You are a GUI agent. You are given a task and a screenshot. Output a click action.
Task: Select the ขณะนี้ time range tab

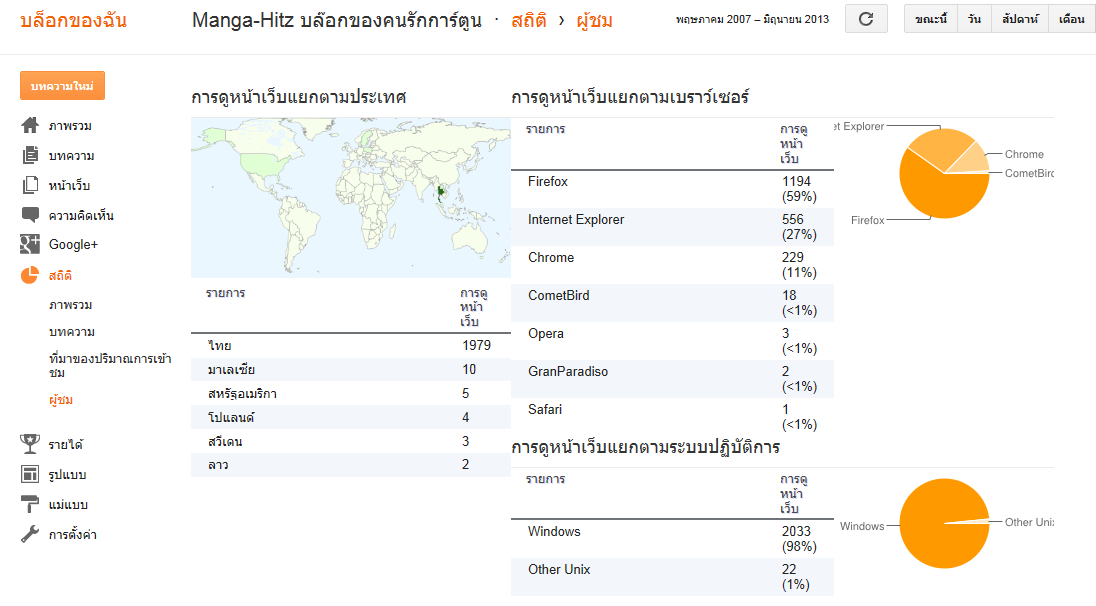[931, 19]
